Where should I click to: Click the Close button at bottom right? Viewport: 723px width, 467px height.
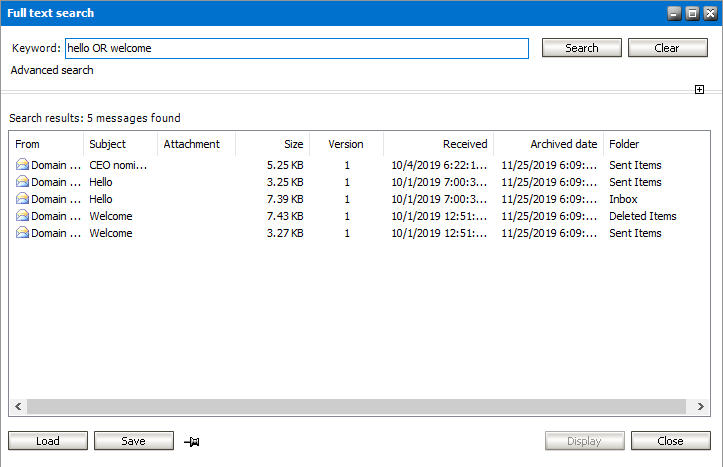click(x=670, y=441)
